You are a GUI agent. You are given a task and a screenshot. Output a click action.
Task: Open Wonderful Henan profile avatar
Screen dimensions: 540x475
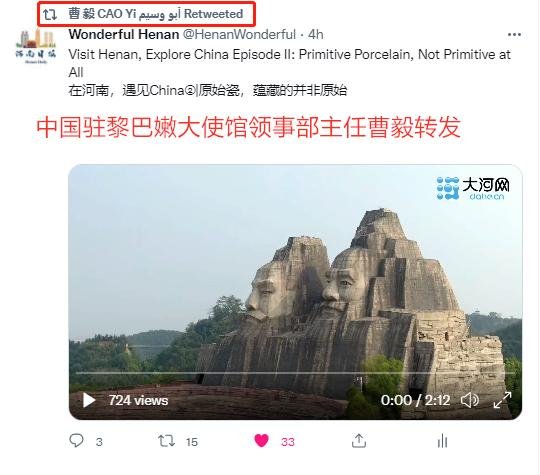(36, 47)
